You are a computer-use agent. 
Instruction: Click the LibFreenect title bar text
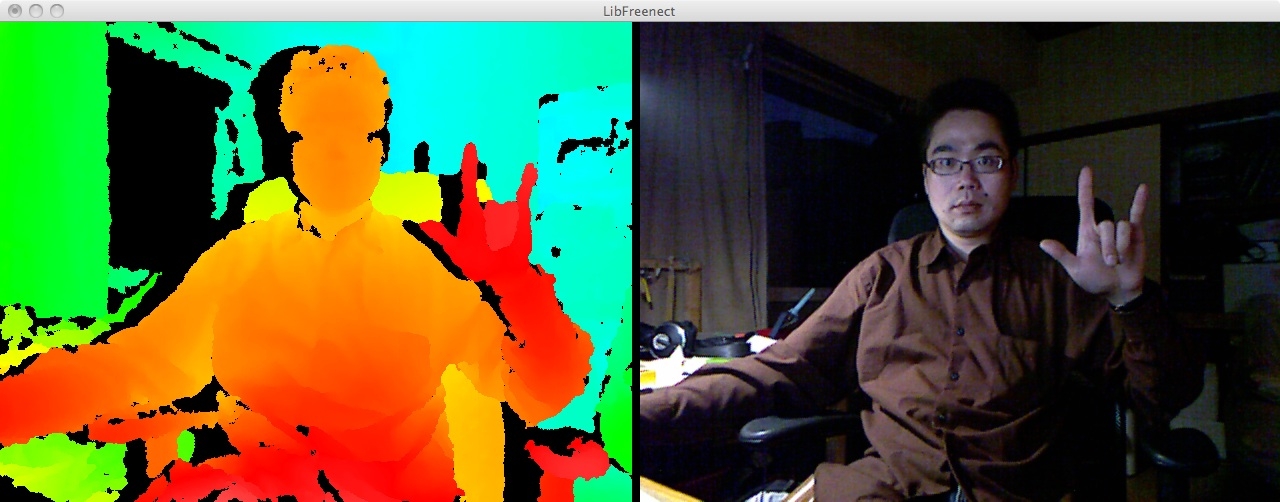click(x=640, y=10)
